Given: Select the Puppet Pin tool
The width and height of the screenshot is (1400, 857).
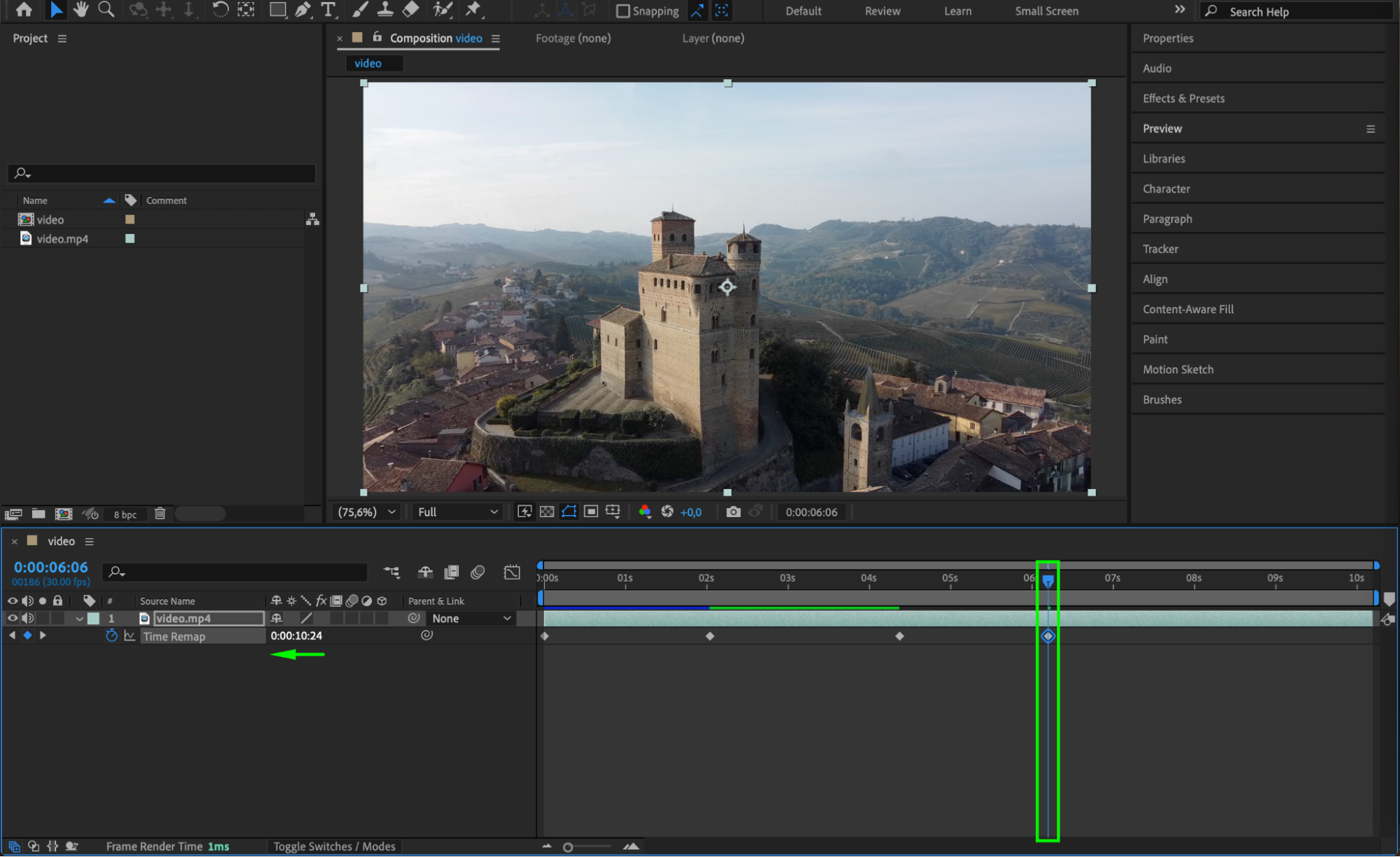Looking at the screenshot, I should [473, 10].
